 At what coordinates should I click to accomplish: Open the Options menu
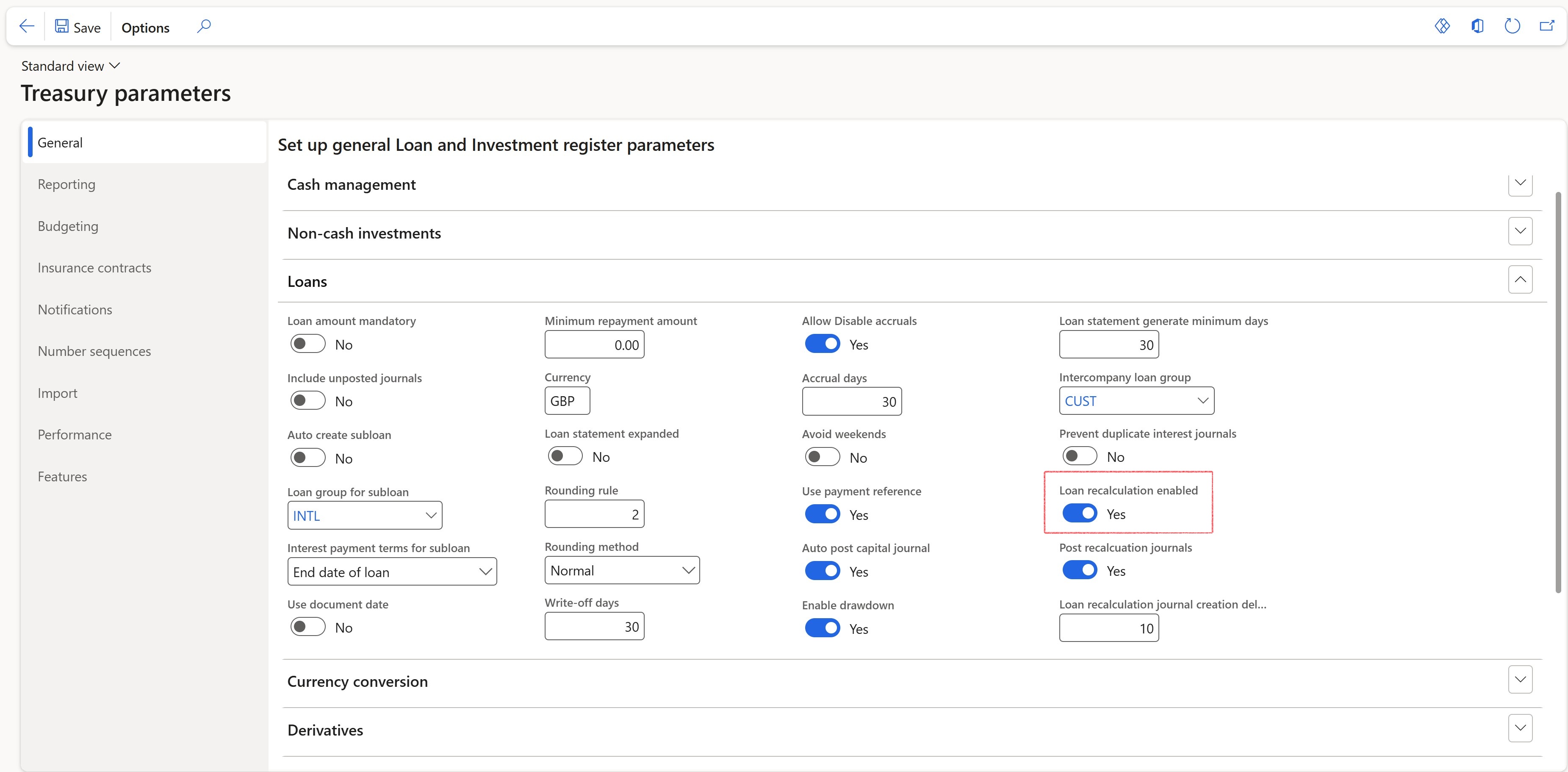point(145,28)
